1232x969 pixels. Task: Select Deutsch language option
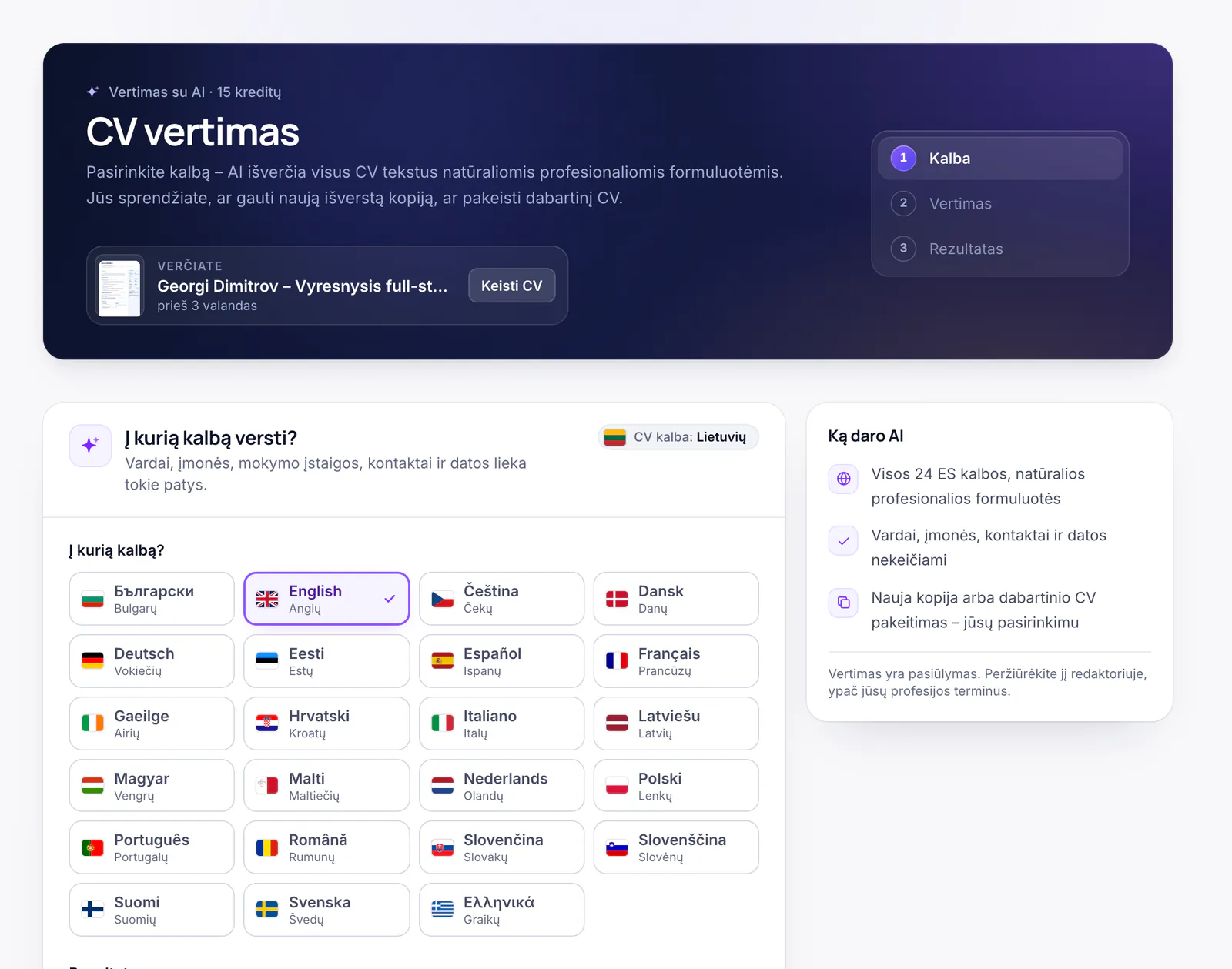[x=152, y=661]
